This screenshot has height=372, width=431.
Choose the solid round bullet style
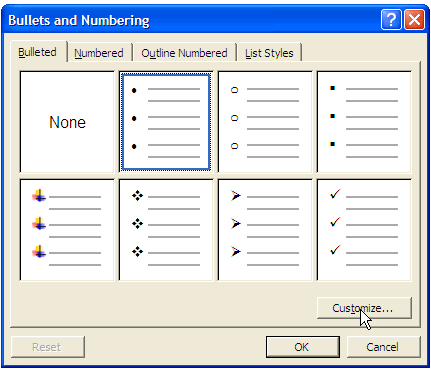pyautogui.click(x=166, y=122)
